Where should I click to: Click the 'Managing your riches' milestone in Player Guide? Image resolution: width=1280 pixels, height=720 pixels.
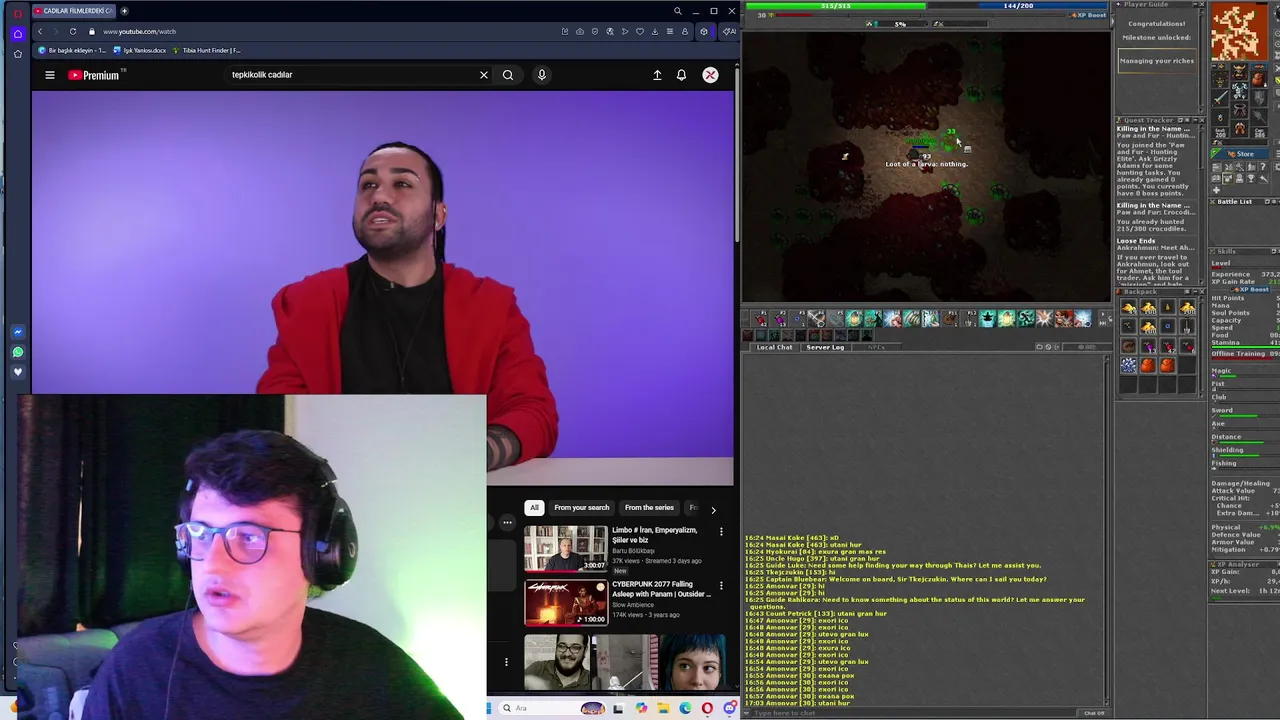pos(1157,61)
